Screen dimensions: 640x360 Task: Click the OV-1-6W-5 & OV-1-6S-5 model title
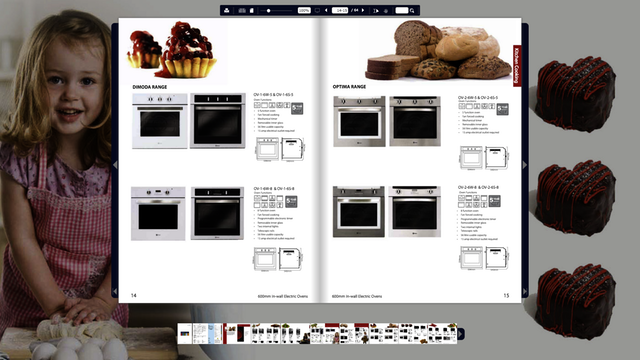tap(273, 95)
